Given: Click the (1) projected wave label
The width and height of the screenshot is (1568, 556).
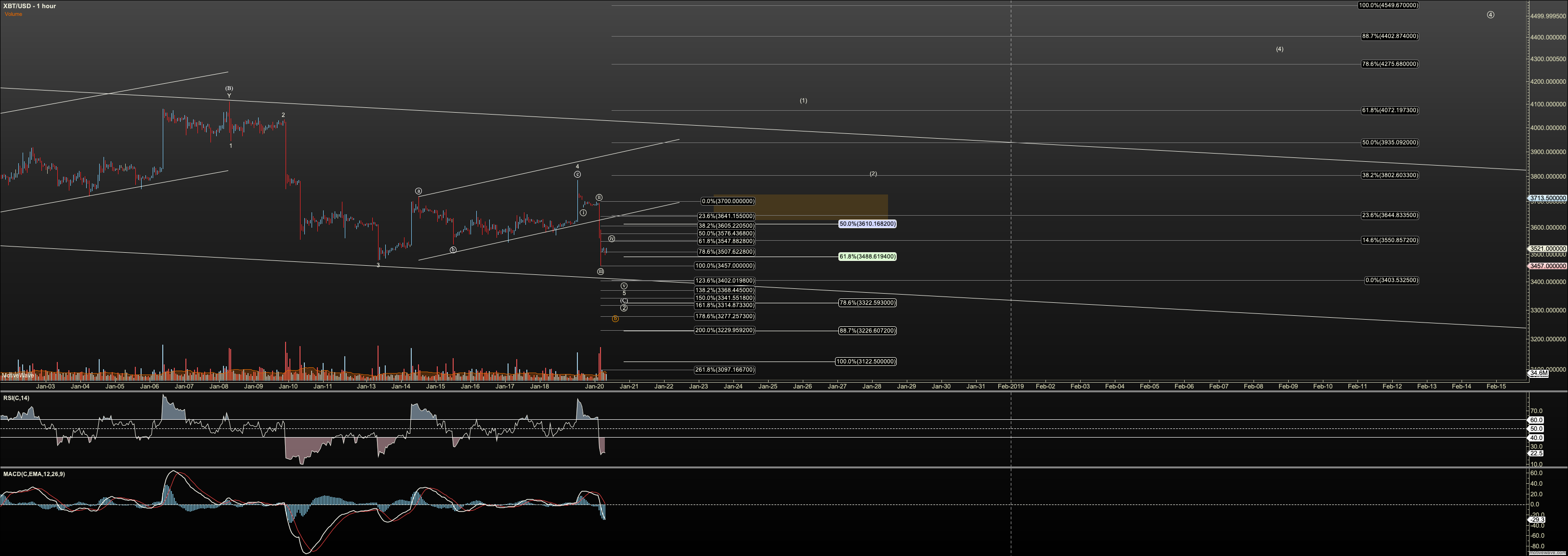Looking at the screenshot, I should coord(803,101).
